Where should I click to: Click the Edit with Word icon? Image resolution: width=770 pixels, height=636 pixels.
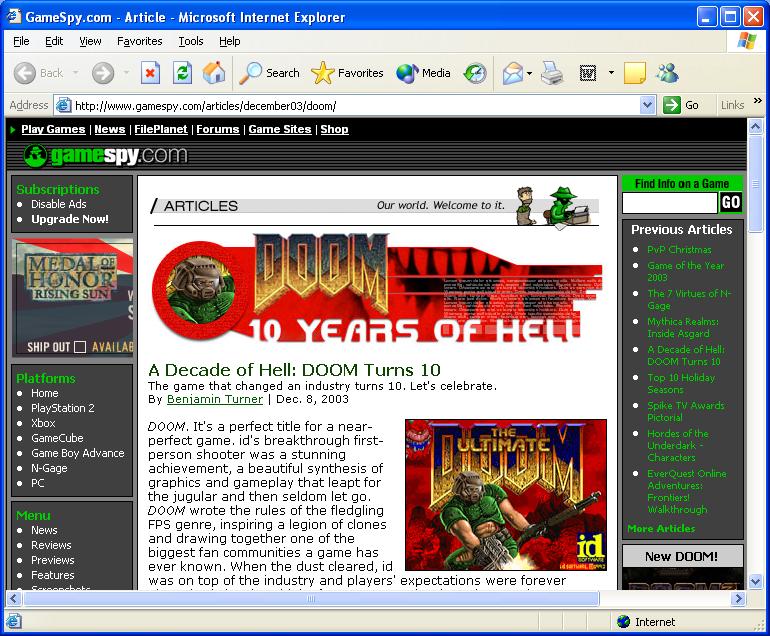pyautogui.click(x=588, y=73)
